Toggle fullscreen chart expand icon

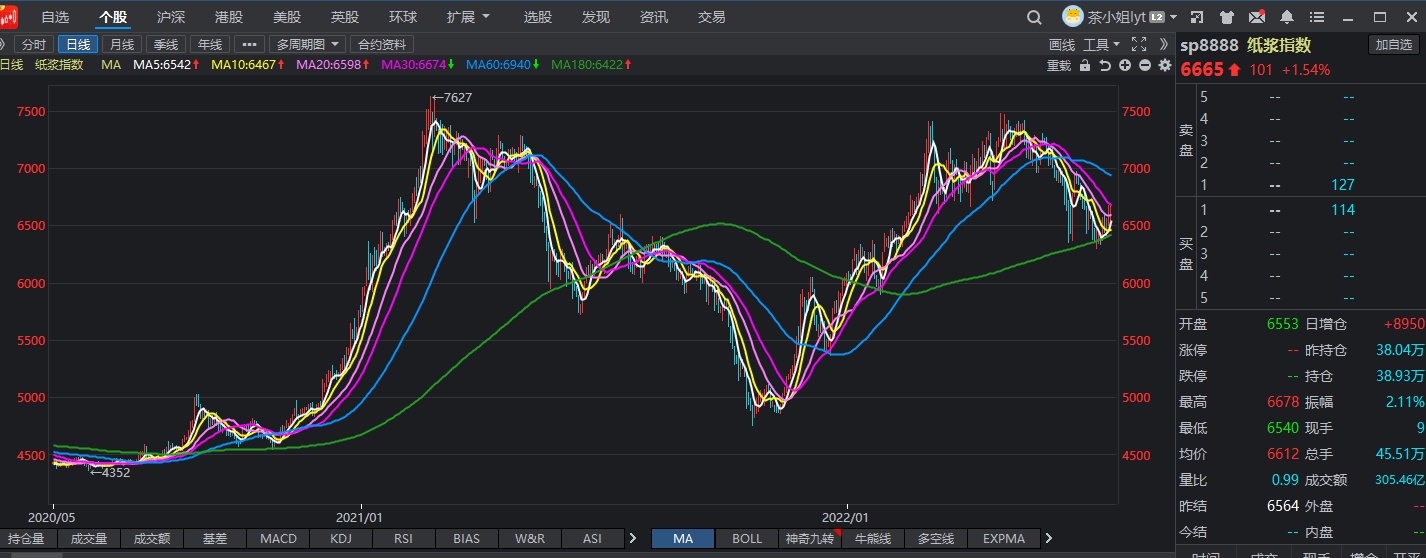tap(1138, 44)
